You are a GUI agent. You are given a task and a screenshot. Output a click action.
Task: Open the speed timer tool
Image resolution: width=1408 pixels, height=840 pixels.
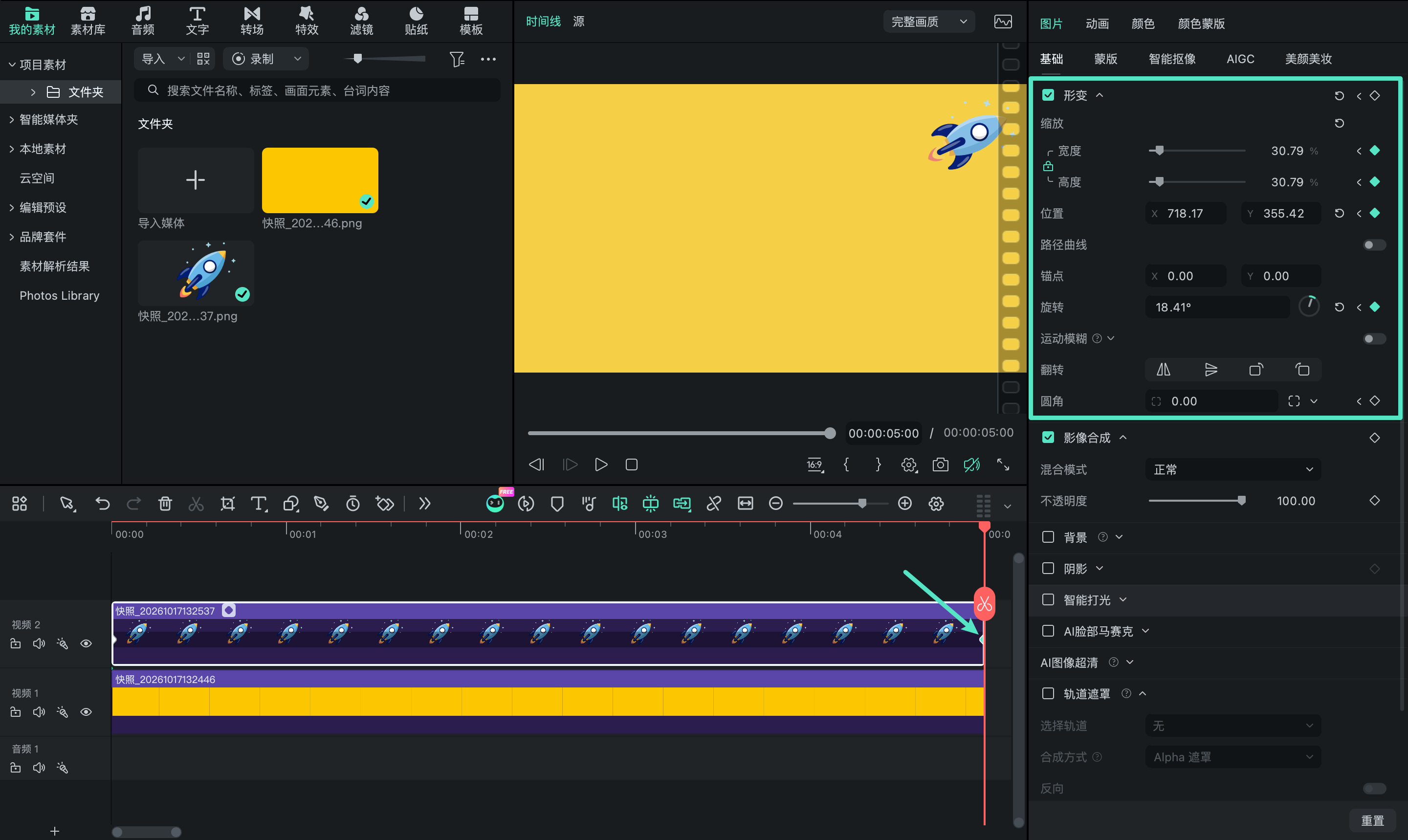352,503
